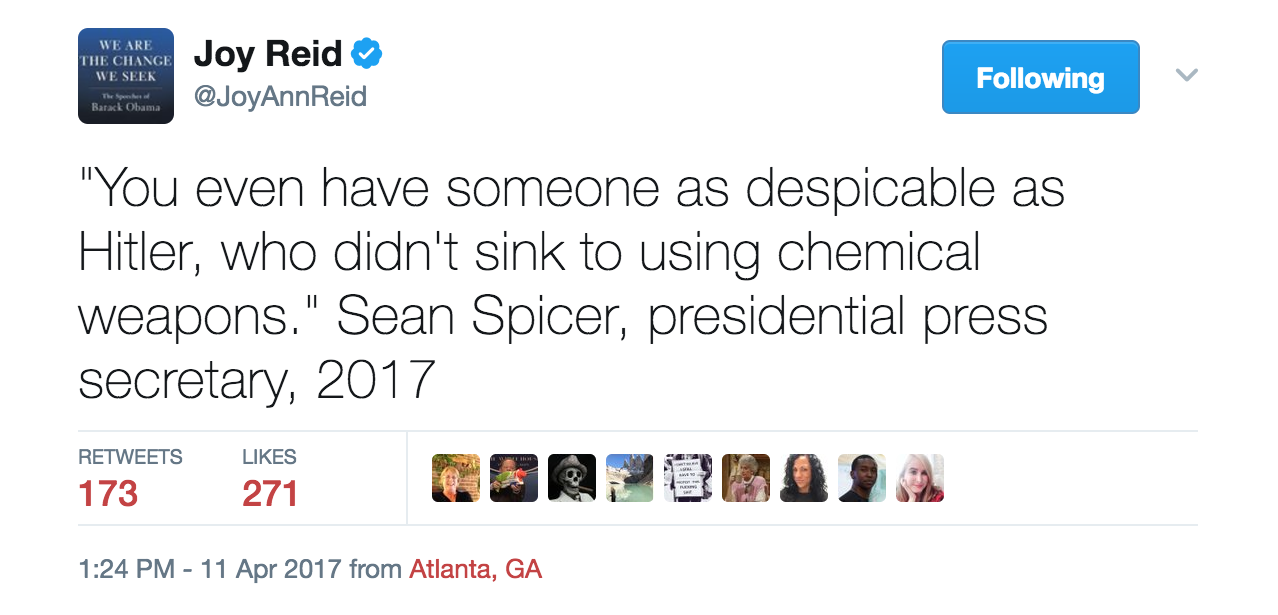View the 173 retweets list
Screen dimensions: 1278x615
(x=108, y=493)
